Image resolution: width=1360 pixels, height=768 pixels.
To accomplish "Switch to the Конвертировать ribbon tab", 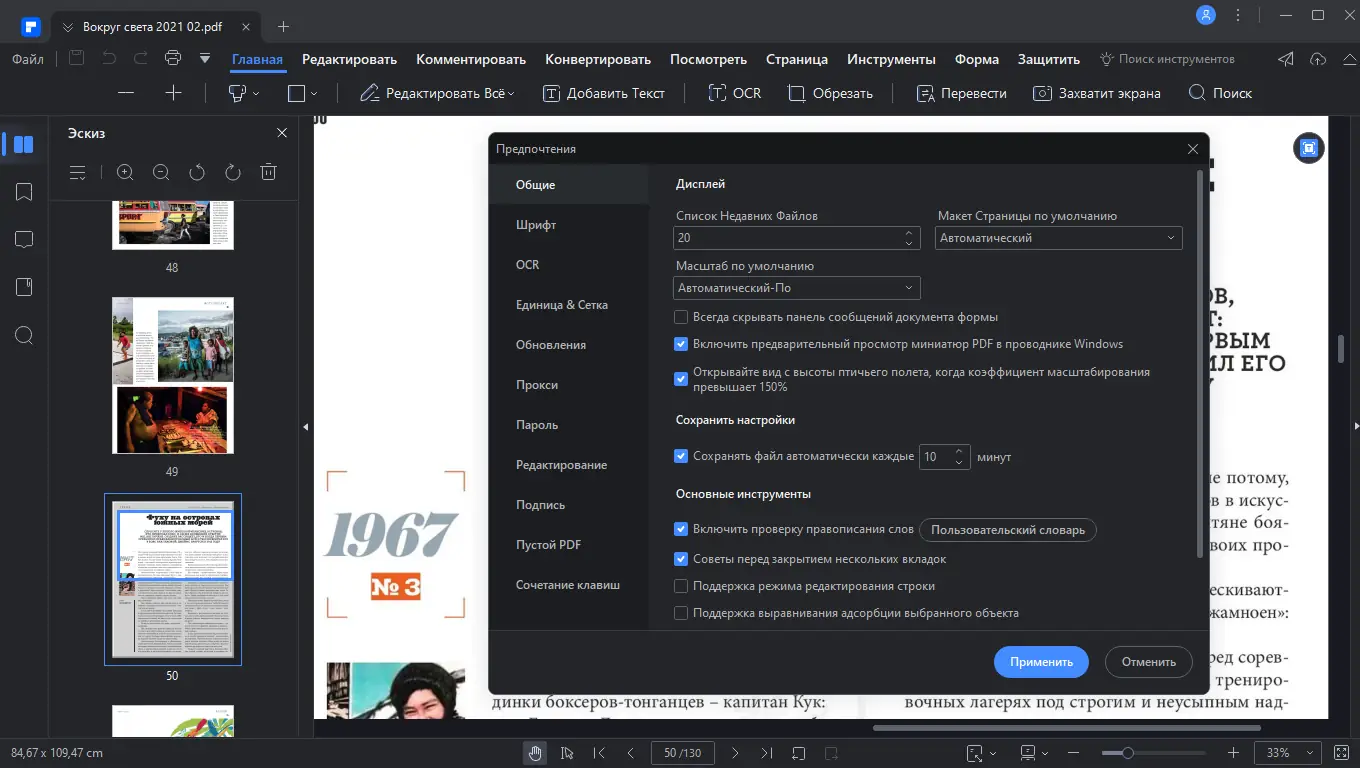I will tap(597, 59).
